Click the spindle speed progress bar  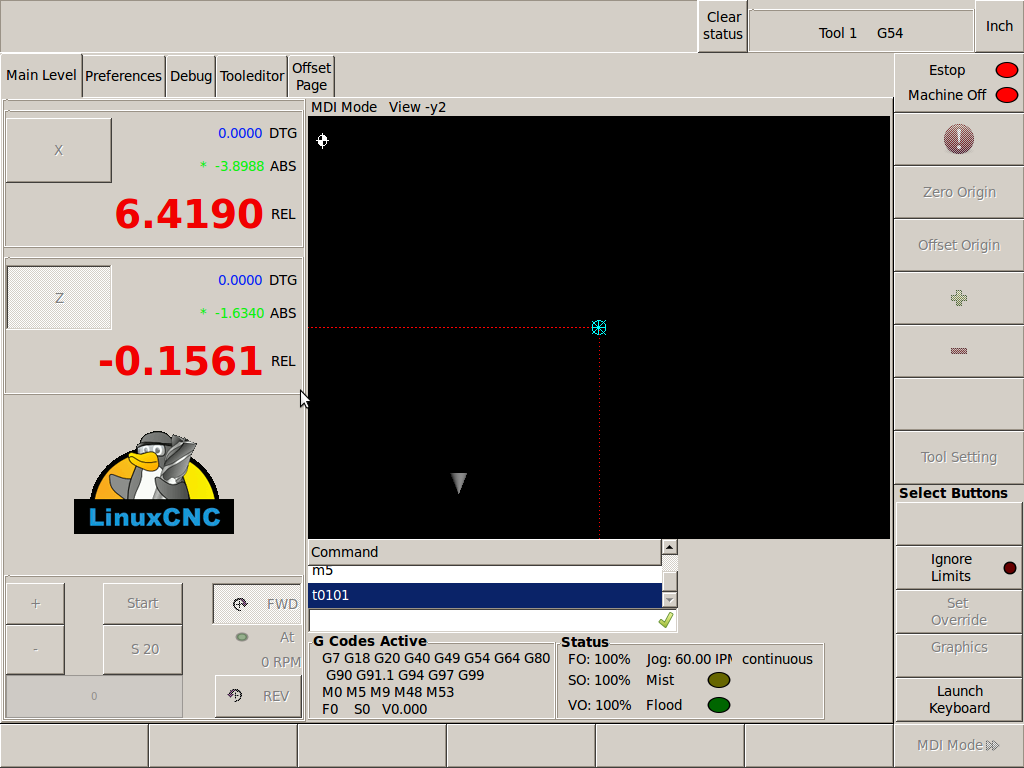click(x=94, y=696)
